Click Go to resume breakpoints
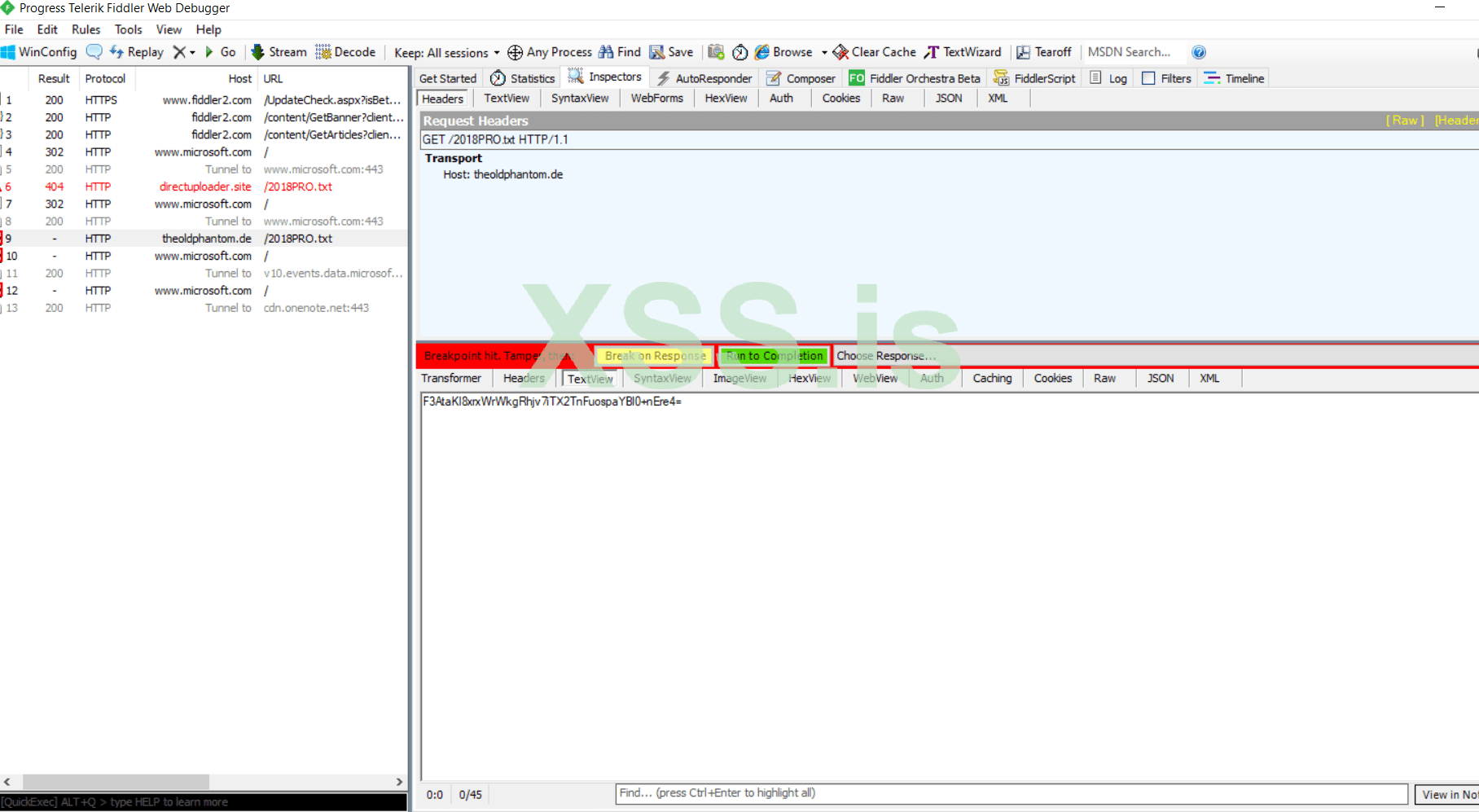Viewport: 1479px width, 812px height. coord(220,52)
